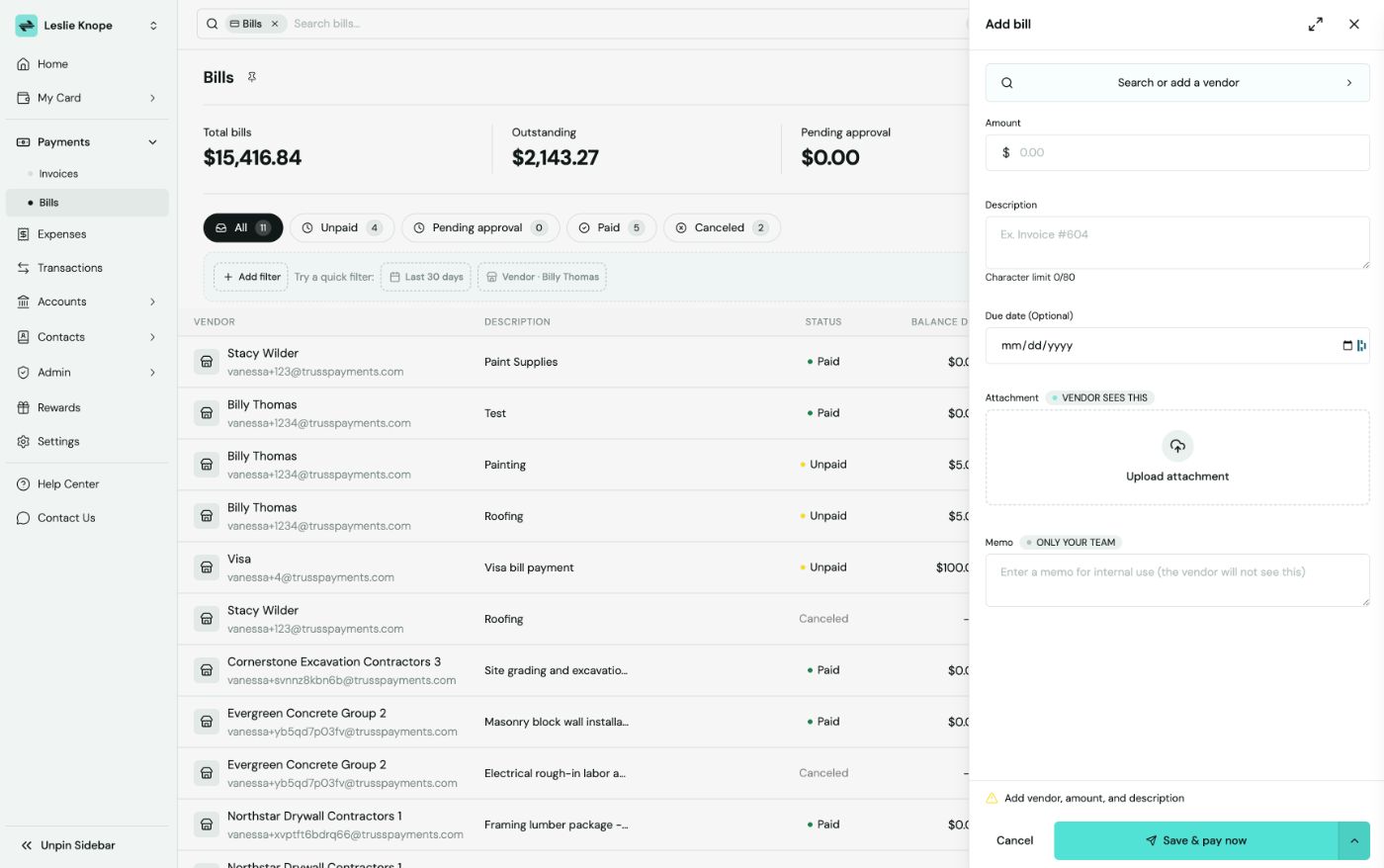Click Unpin Sidebar
Screen dimensions: 1384x868
[x=68, y=845]
